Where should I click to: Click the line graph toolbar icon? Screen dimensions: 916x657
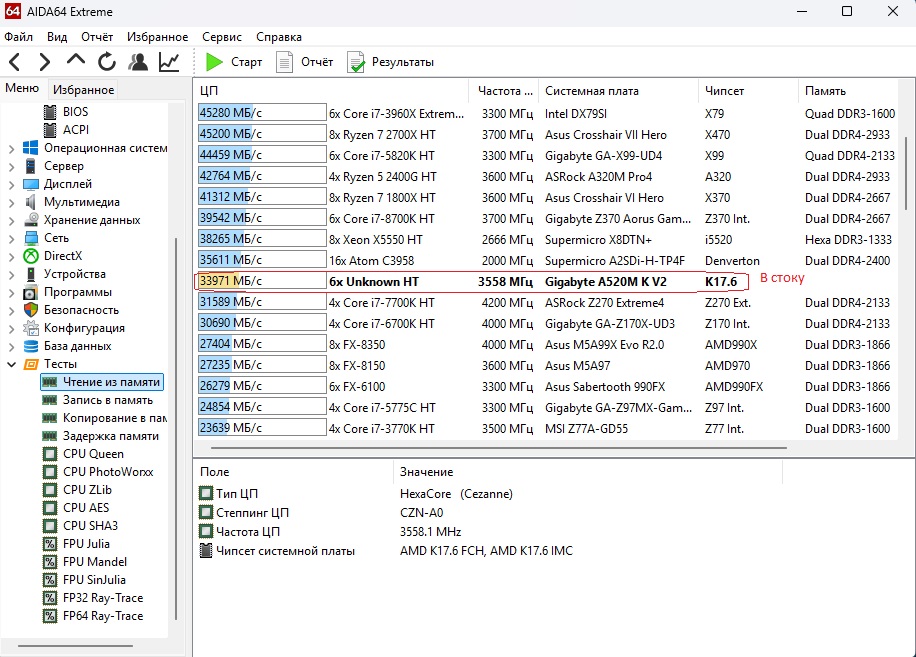click(169, 61)
